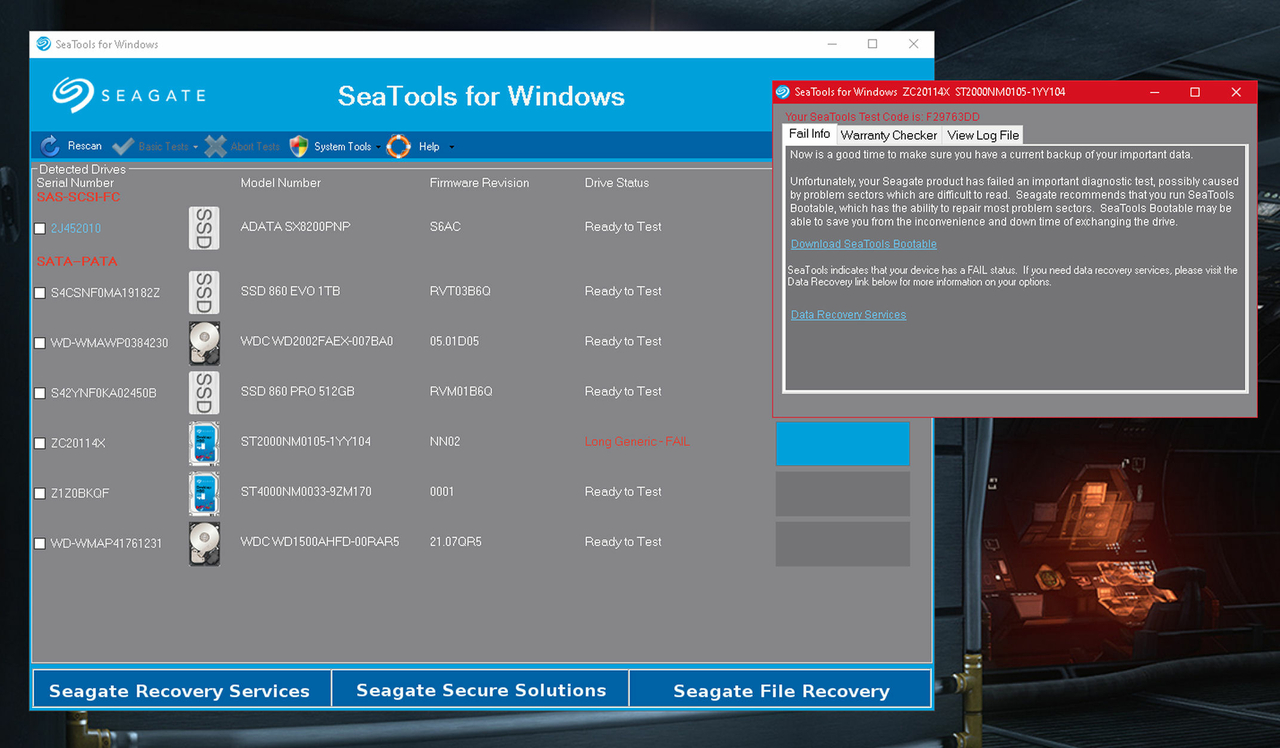Click firmware revision RVM01B6Q
This screenshot has width=1280, height=748.
[461, 391]
